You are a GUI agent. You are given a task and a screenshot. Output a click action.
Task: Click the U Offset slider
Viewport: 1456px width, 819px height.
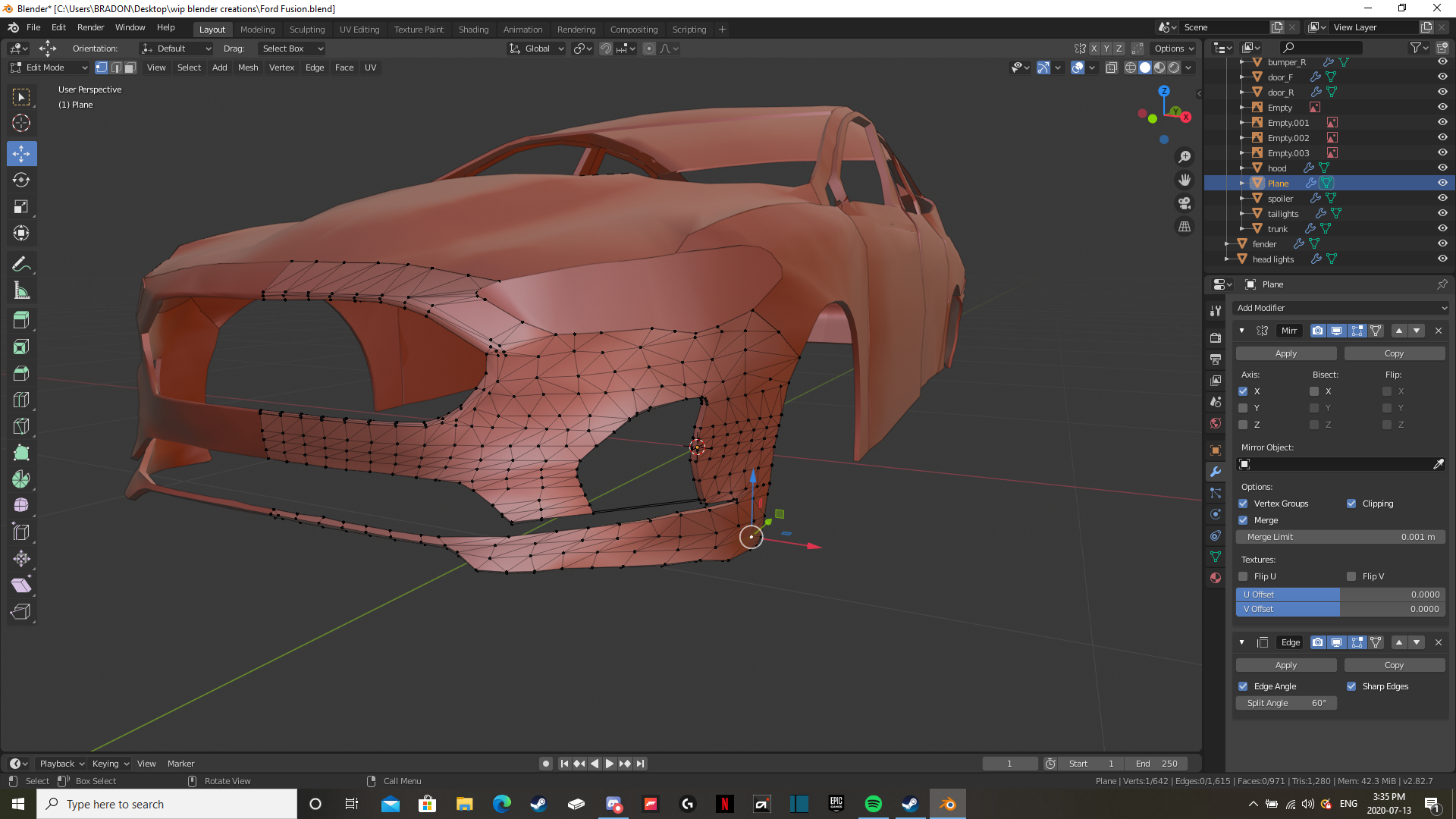(1341, 595)
